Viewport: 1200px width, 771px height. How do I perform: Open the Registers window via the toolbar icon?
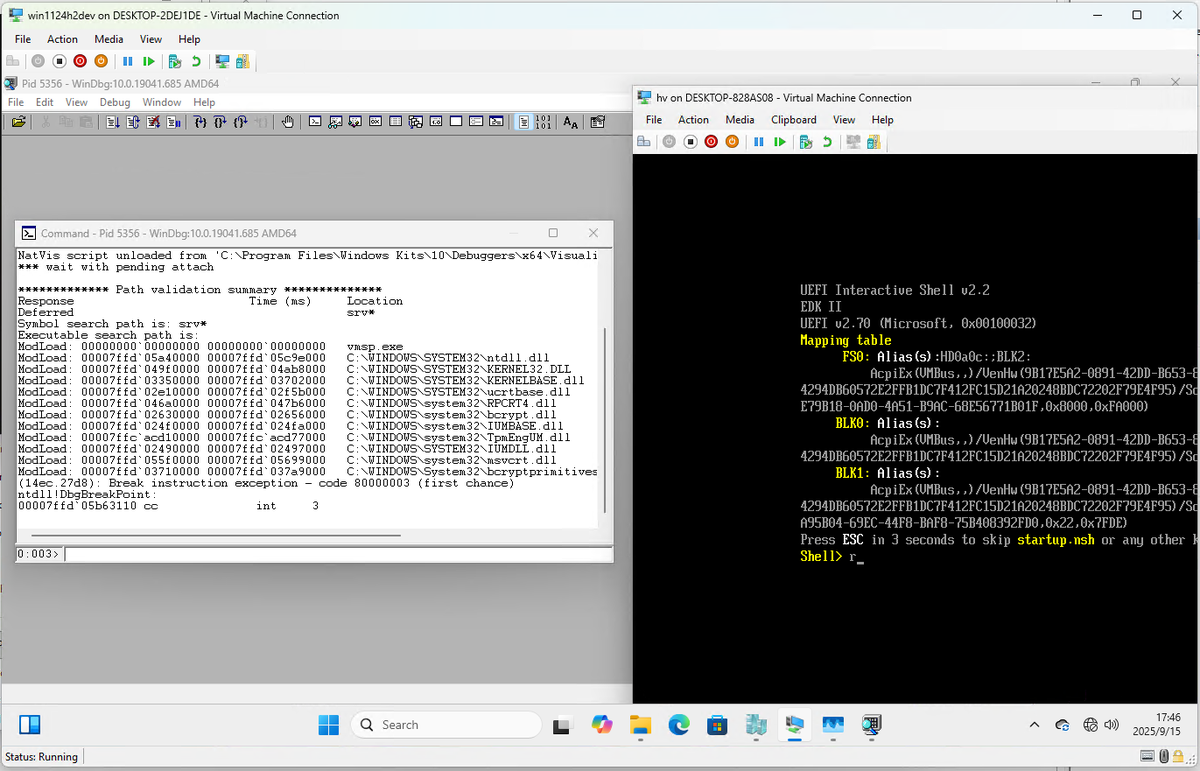375,122
